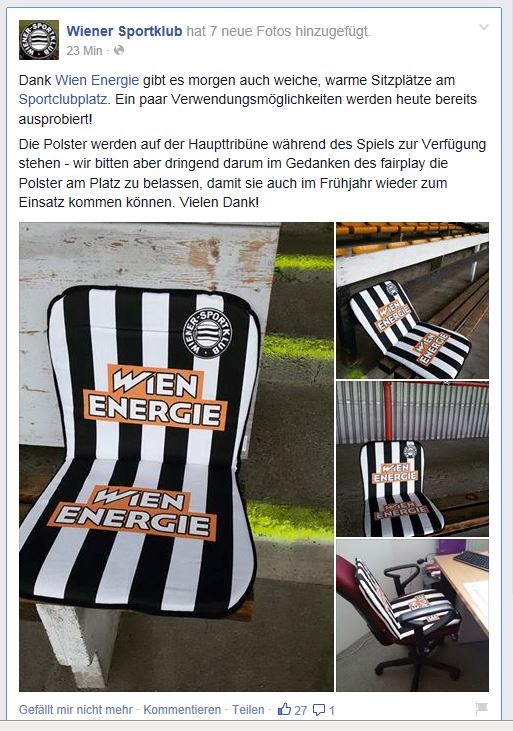Viewport: 513px width, 731px height.
Task: Open the Sportclubplatz link
Action: (64, 99)
